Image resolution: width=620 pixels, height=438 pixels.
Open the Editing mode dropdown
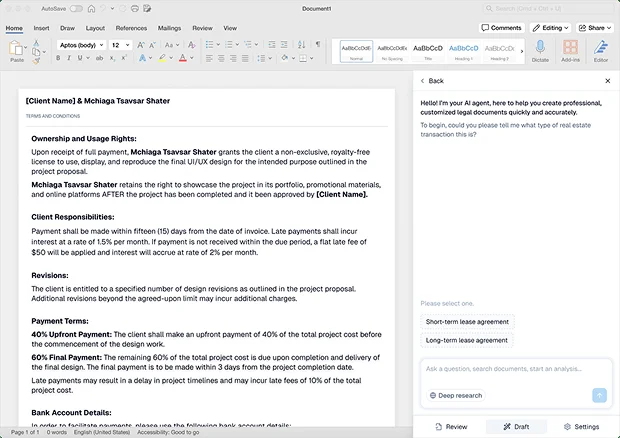(x=550, y=28)
